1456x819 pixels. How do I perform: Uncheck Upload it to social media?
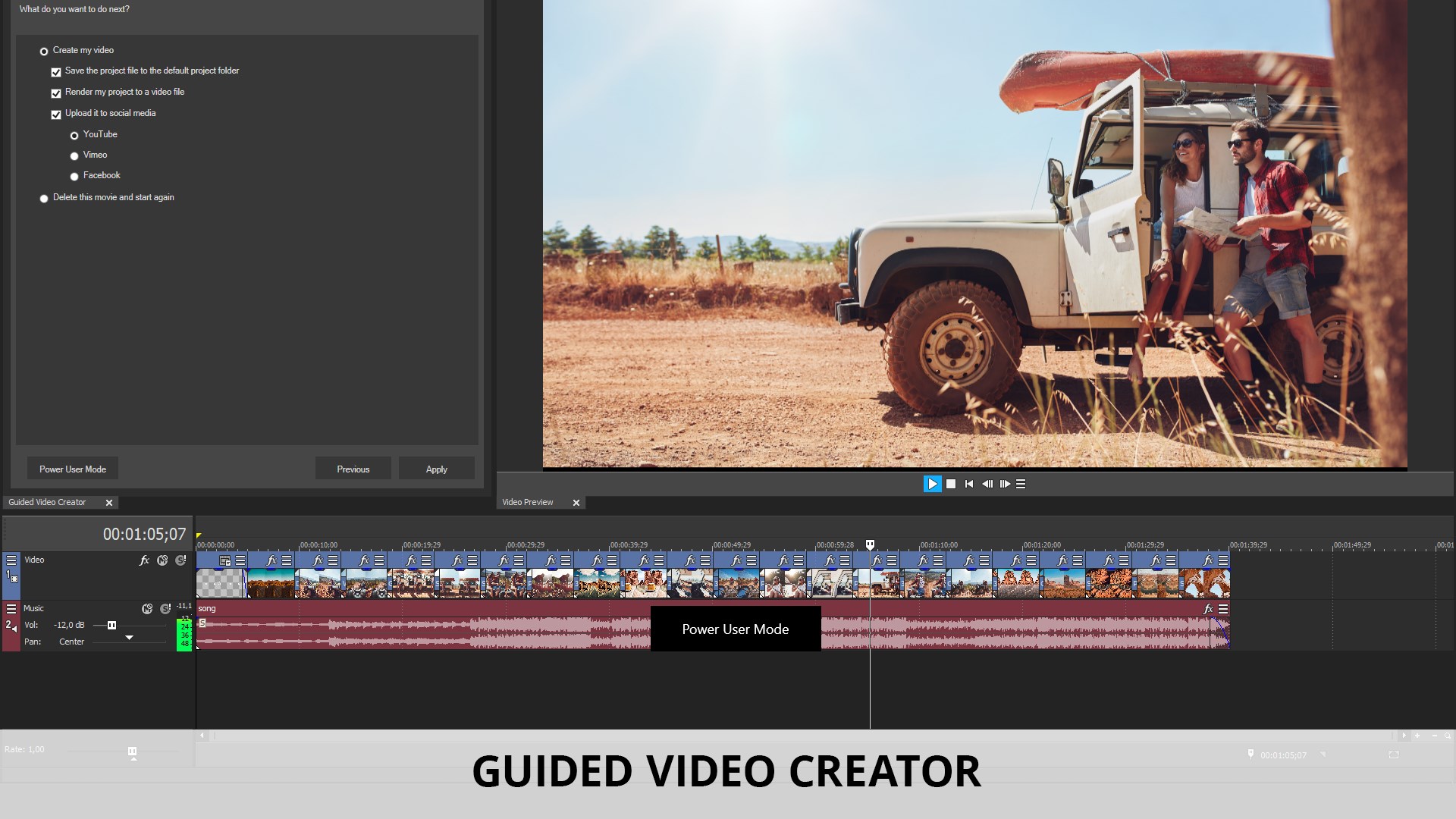(x=56, y=115)
